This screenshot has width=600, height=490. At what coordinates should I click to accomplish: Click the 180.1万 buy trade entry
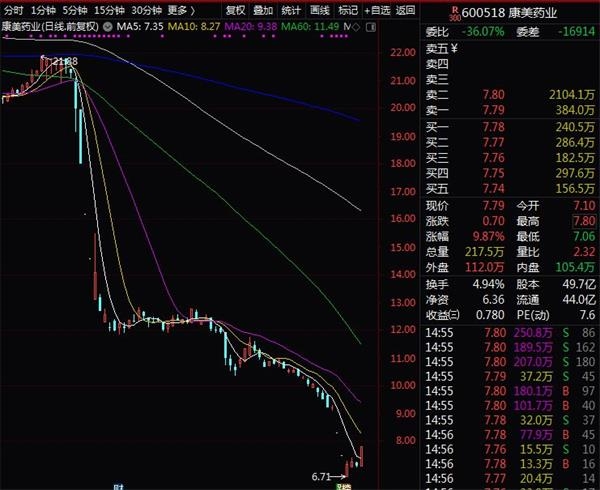click(x=533, y=391)
